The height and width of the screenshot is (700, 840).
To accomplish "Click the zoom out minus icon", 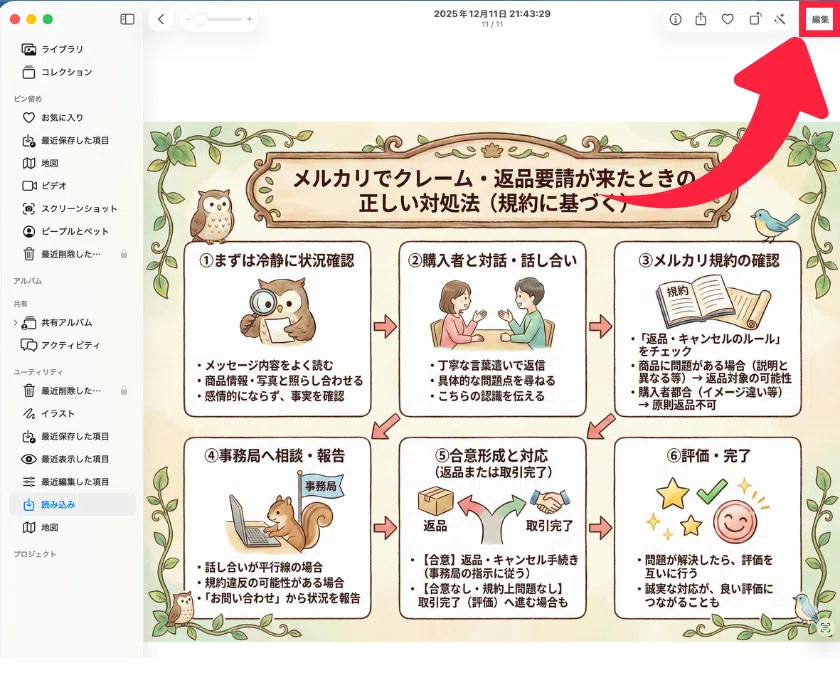I will [x=188, y=19].
